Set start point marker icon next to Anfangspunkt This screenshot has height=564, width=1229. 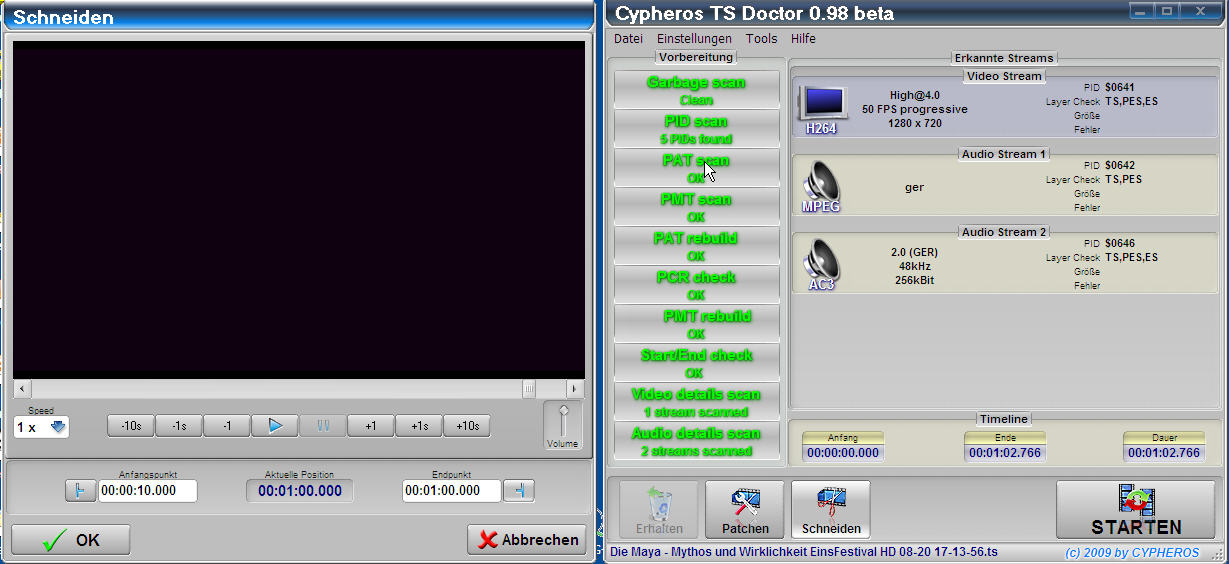[80, 491]
